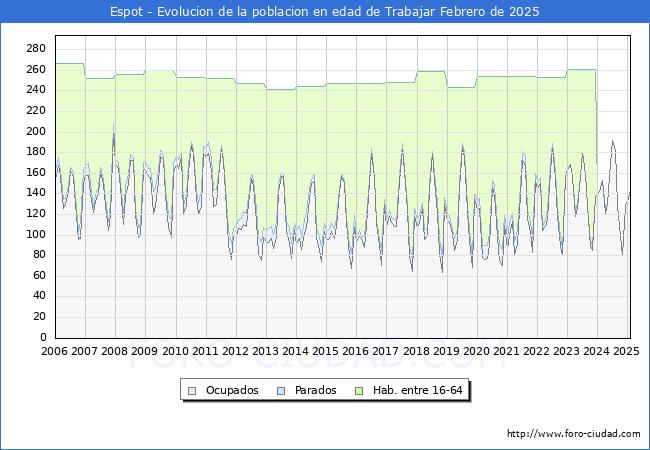Click the 220 y-axis value

36,111
